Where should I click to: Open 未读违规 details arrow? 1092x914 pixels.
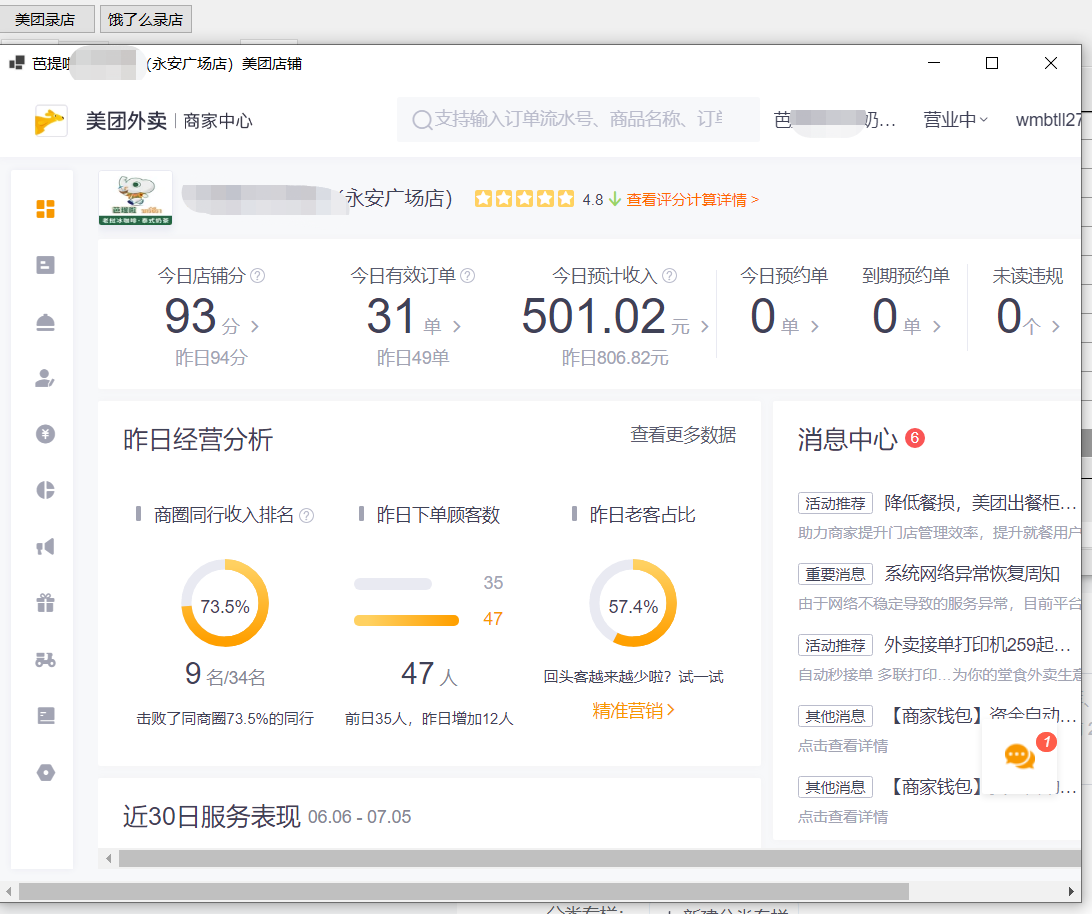click(1056, 326)
